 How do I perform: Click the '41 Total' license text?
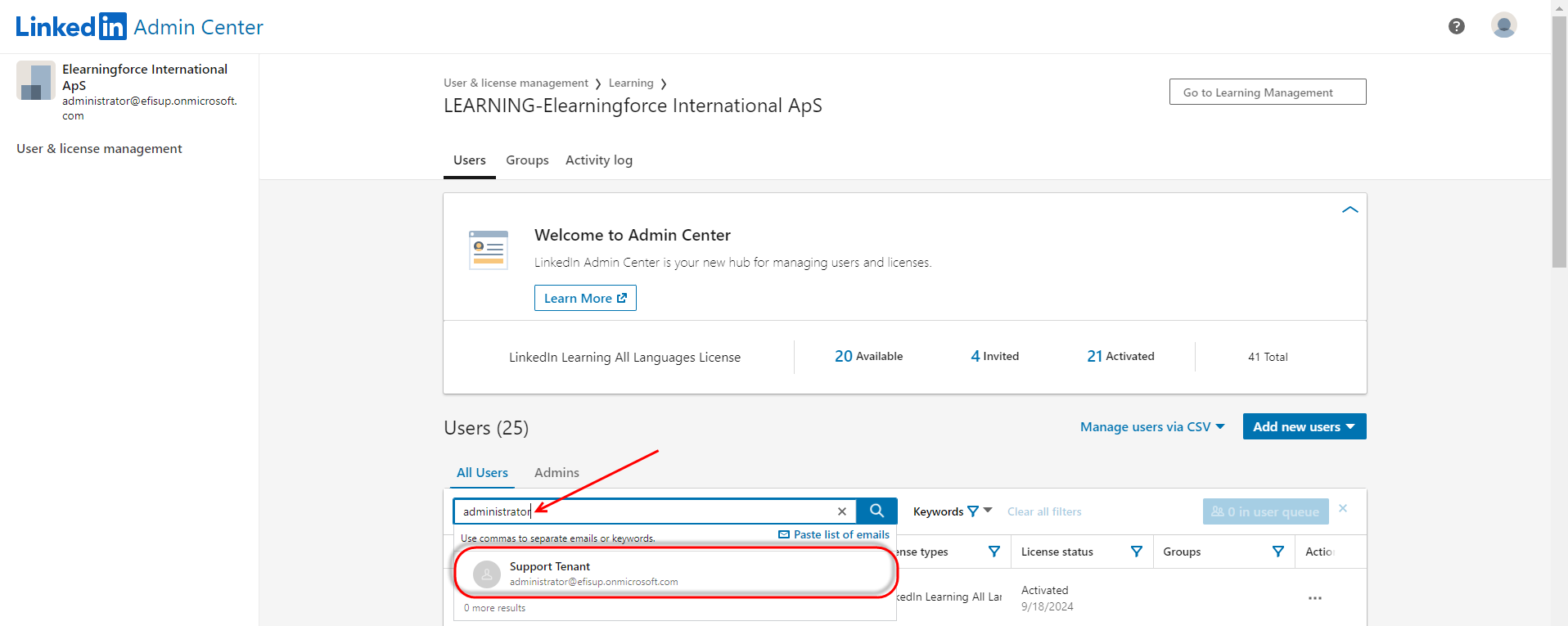[1268, 357]
